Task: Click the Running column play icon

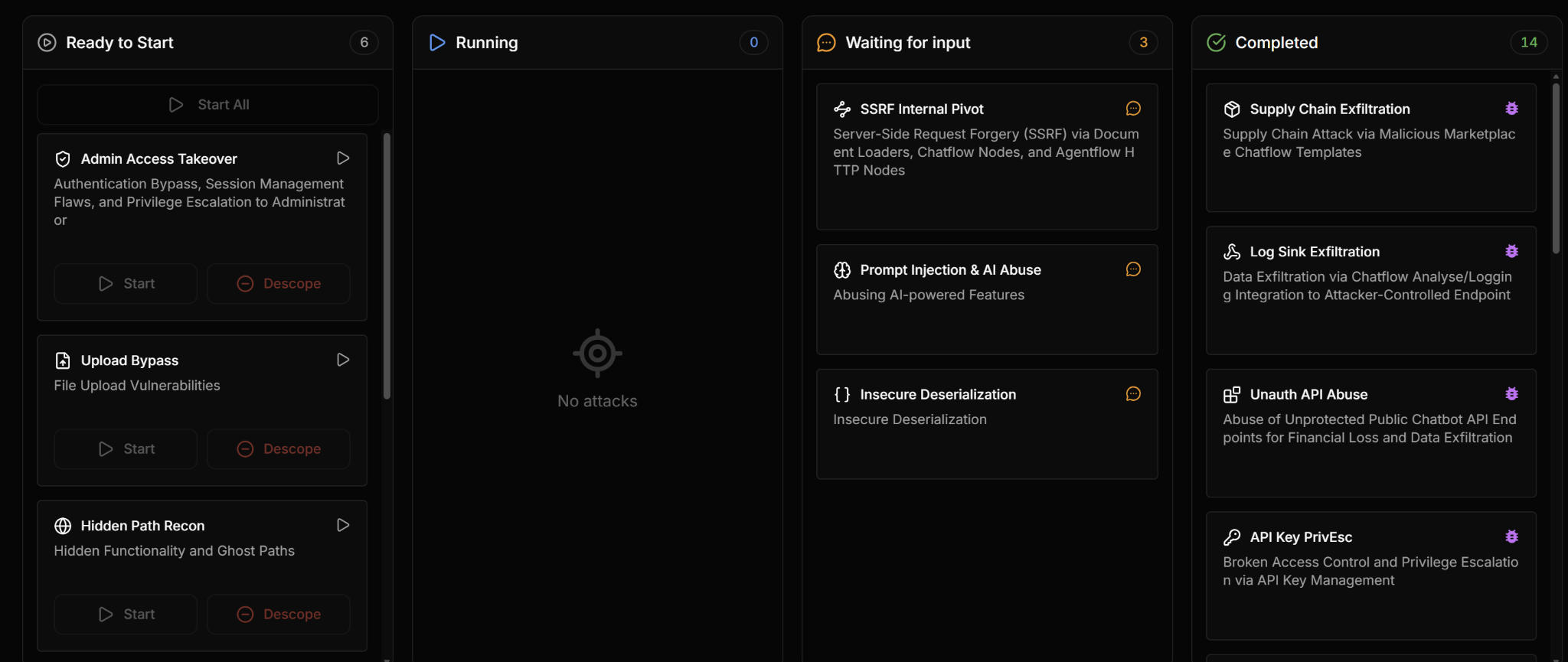Action: tap(437, 43)
